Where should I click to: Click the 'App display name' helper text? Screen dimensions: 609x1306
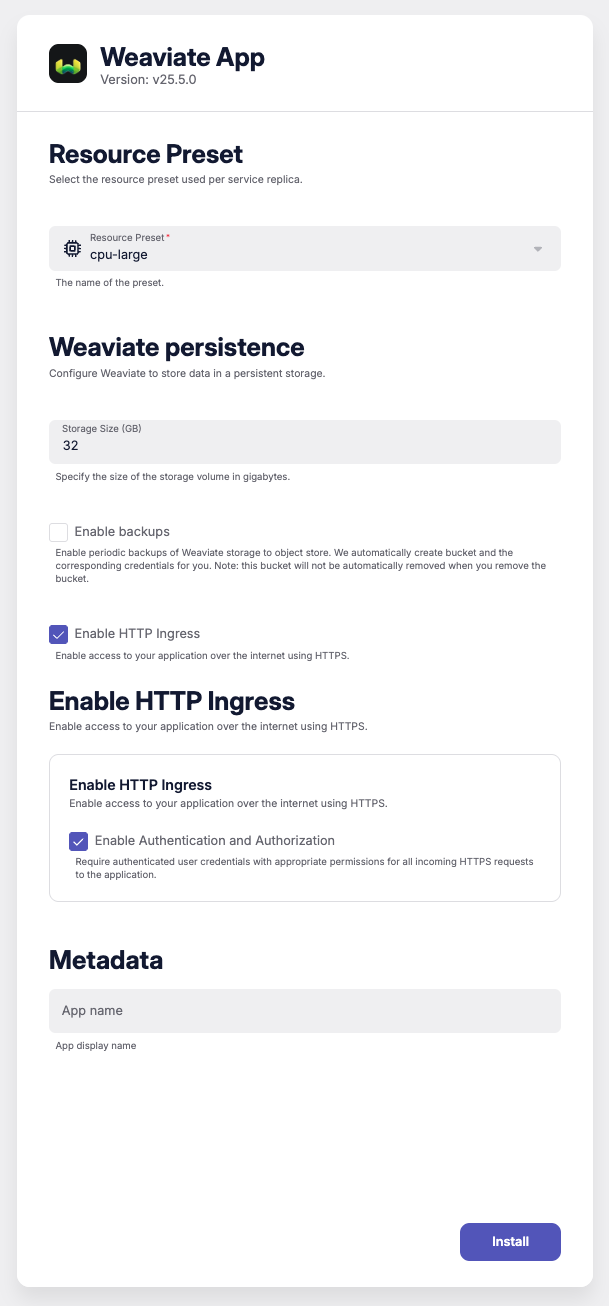pos(96,1046)
